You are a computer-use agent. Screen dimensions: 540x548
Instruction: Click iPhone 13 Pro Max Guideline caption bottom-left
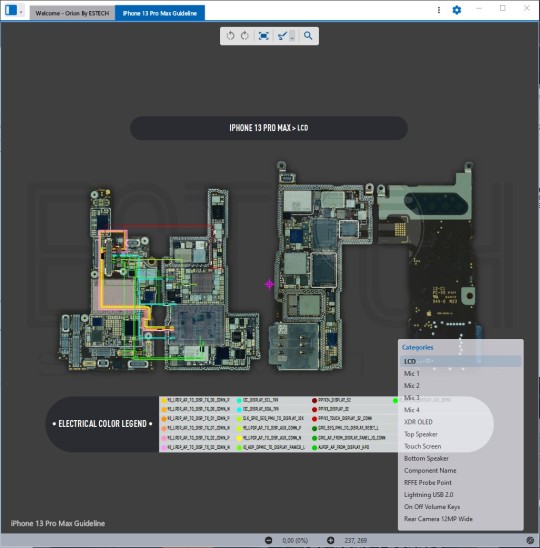click(58, 524)
